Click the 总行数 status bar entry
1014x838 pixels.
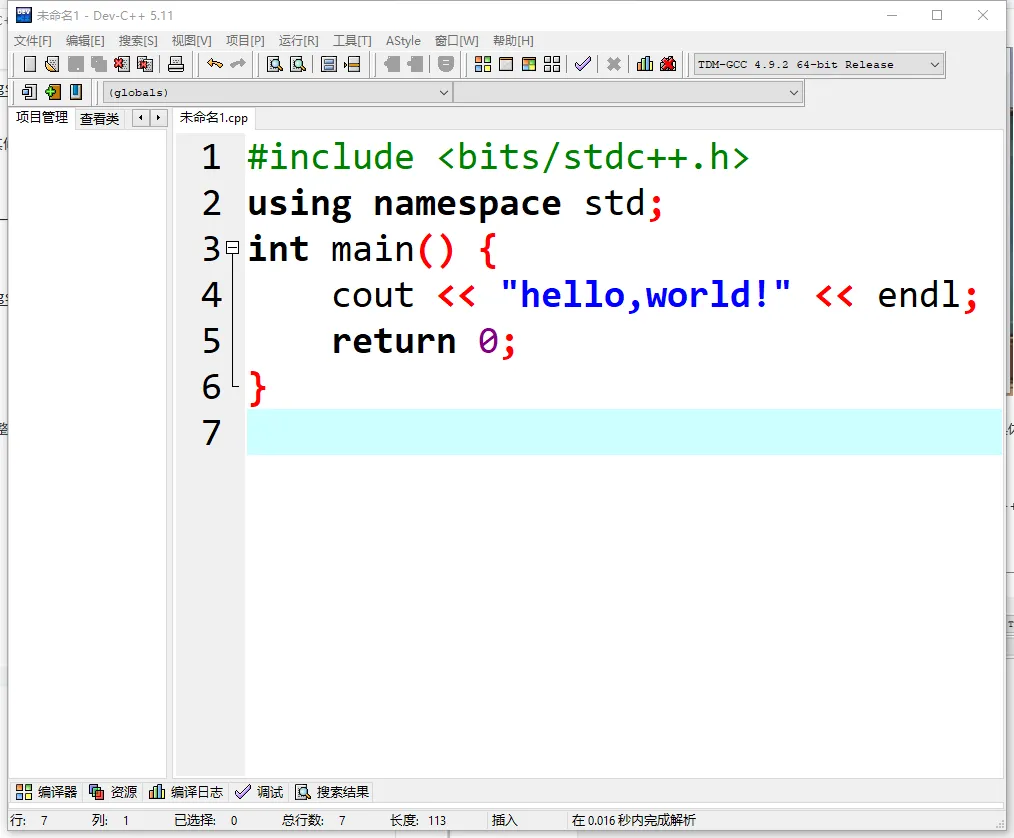314,821
